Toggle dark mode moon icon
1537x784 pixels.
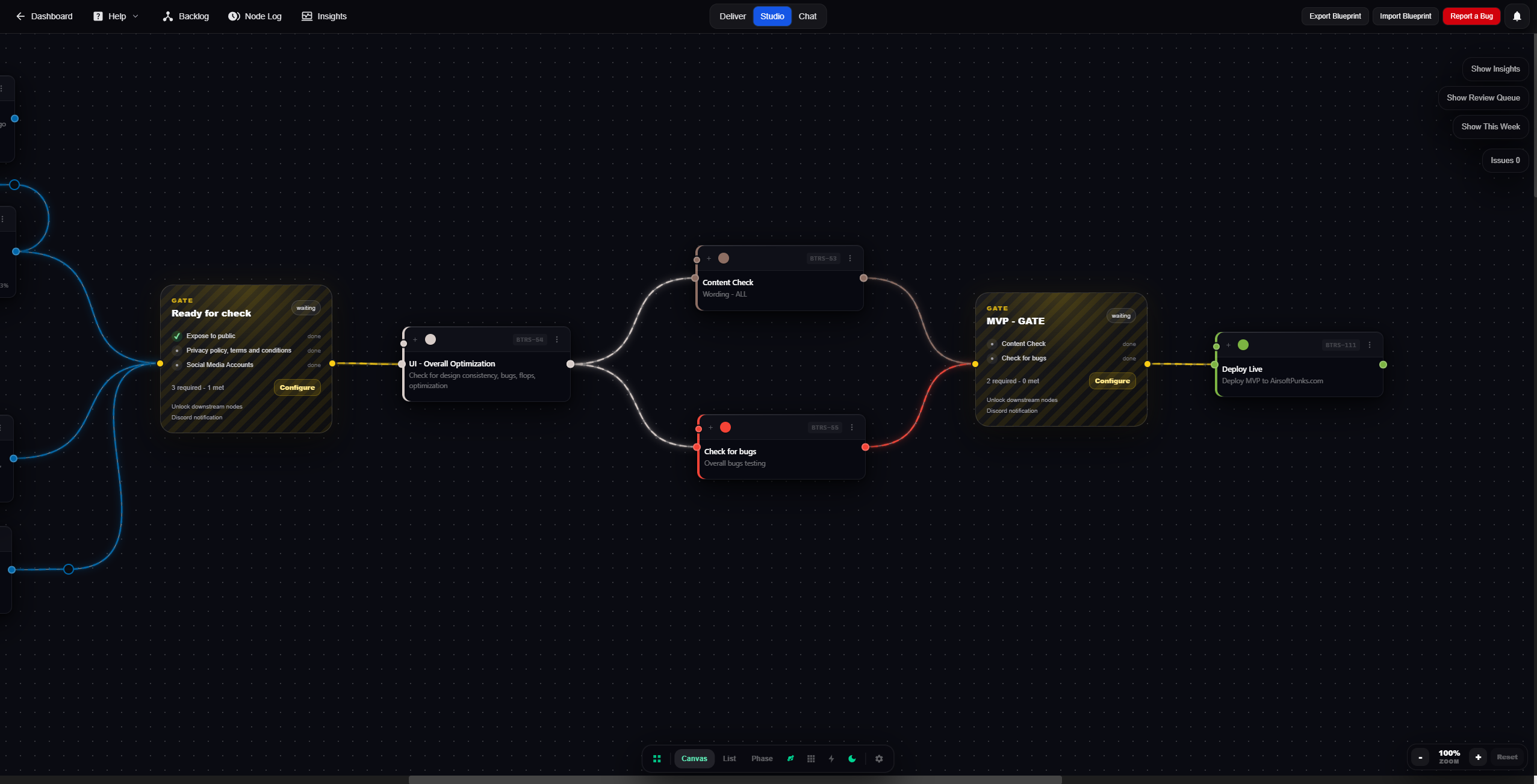(852, 759)
